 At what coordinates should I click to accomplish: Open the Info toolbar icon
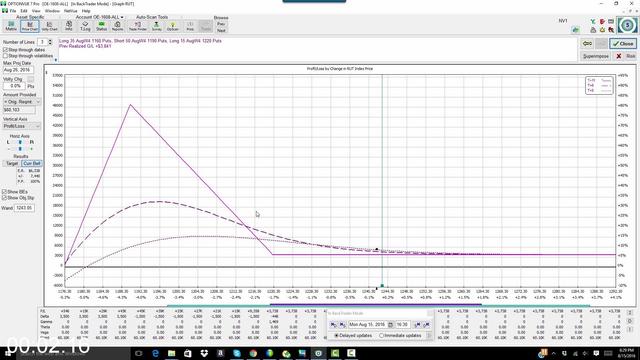(x=69, y=26)
